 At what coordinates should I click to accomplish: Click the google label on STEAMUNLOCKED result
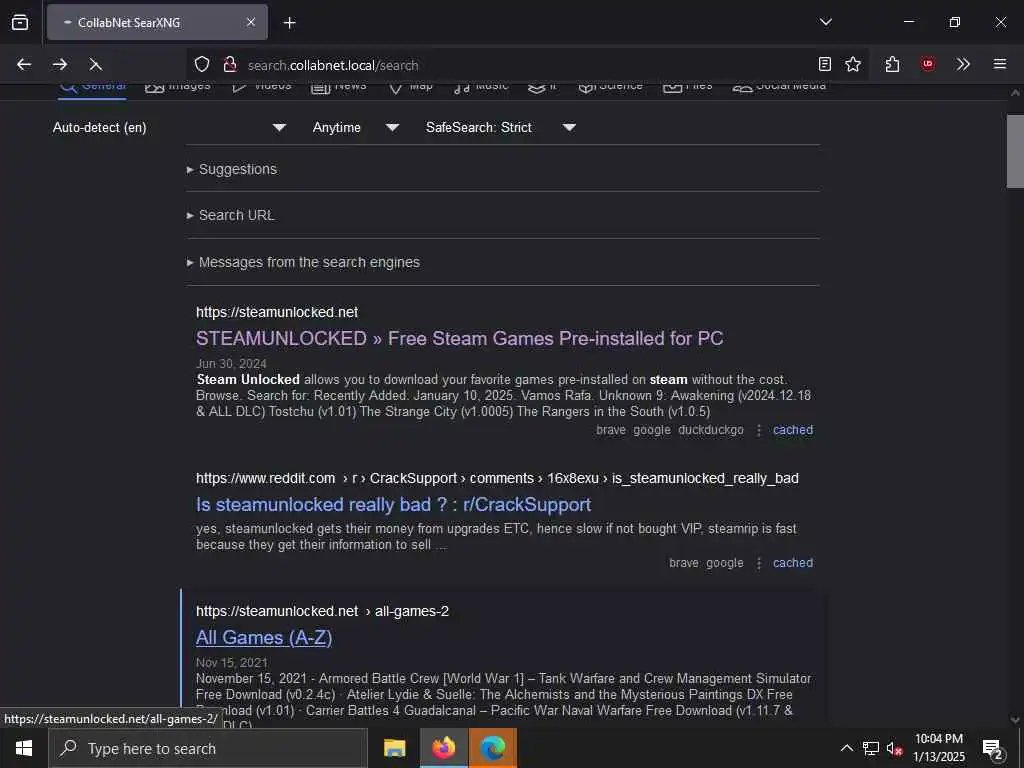[x=652, y=430]
